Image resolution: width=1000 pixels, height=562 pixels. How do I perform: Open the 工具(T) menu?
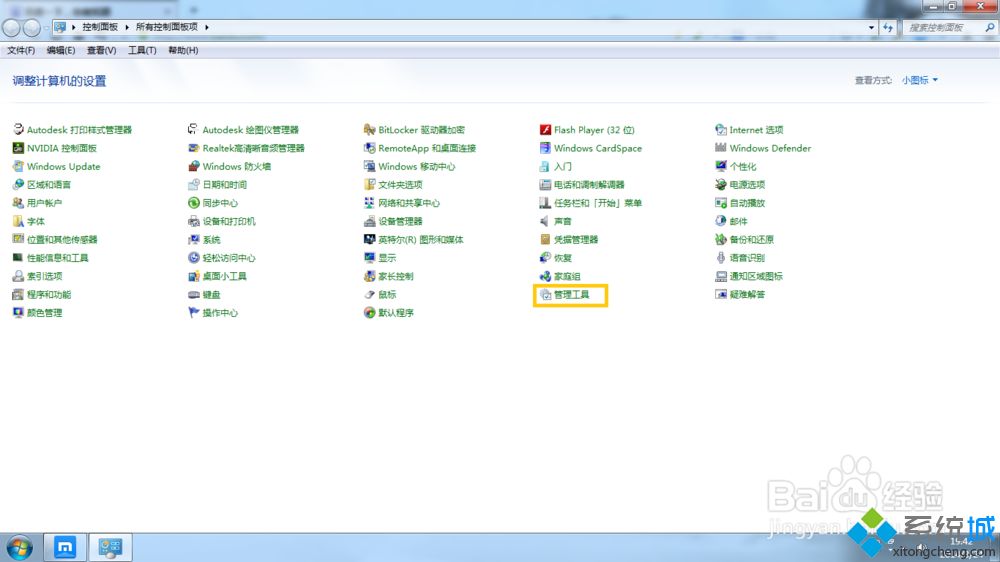[x=142, y=50]
